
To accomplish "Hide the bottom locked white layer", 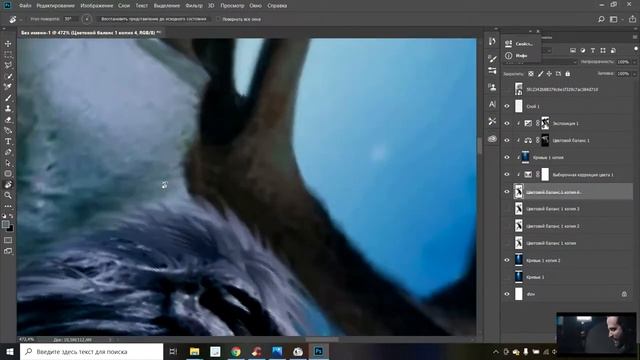I will (x=507, y=294).
